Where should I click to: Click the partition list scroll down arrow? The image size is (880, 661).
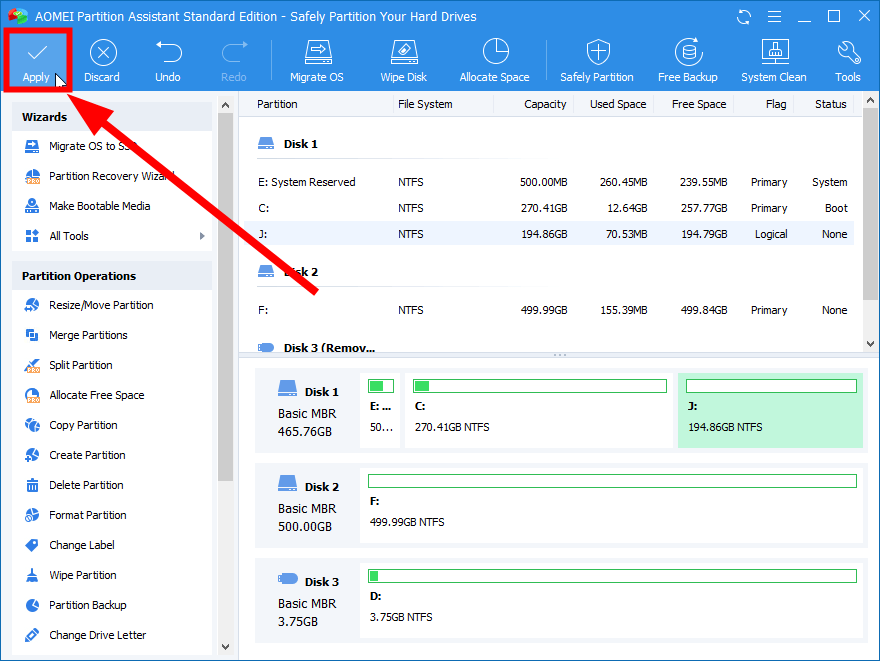click(x=870, y=344)
